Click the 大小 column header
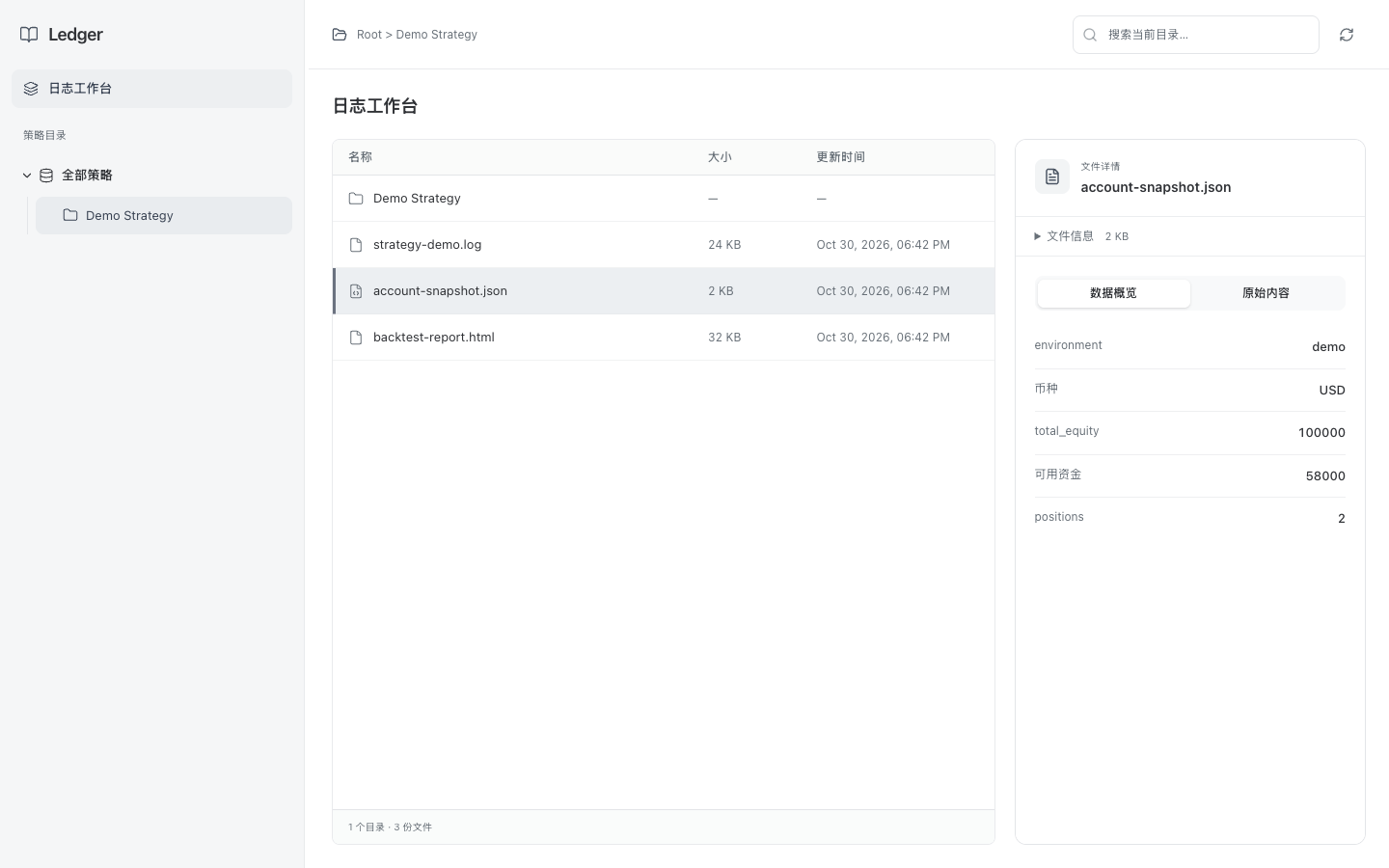The height and width of the screenshot is (868, 1389). pyautogui.click(x=720, y=157)
